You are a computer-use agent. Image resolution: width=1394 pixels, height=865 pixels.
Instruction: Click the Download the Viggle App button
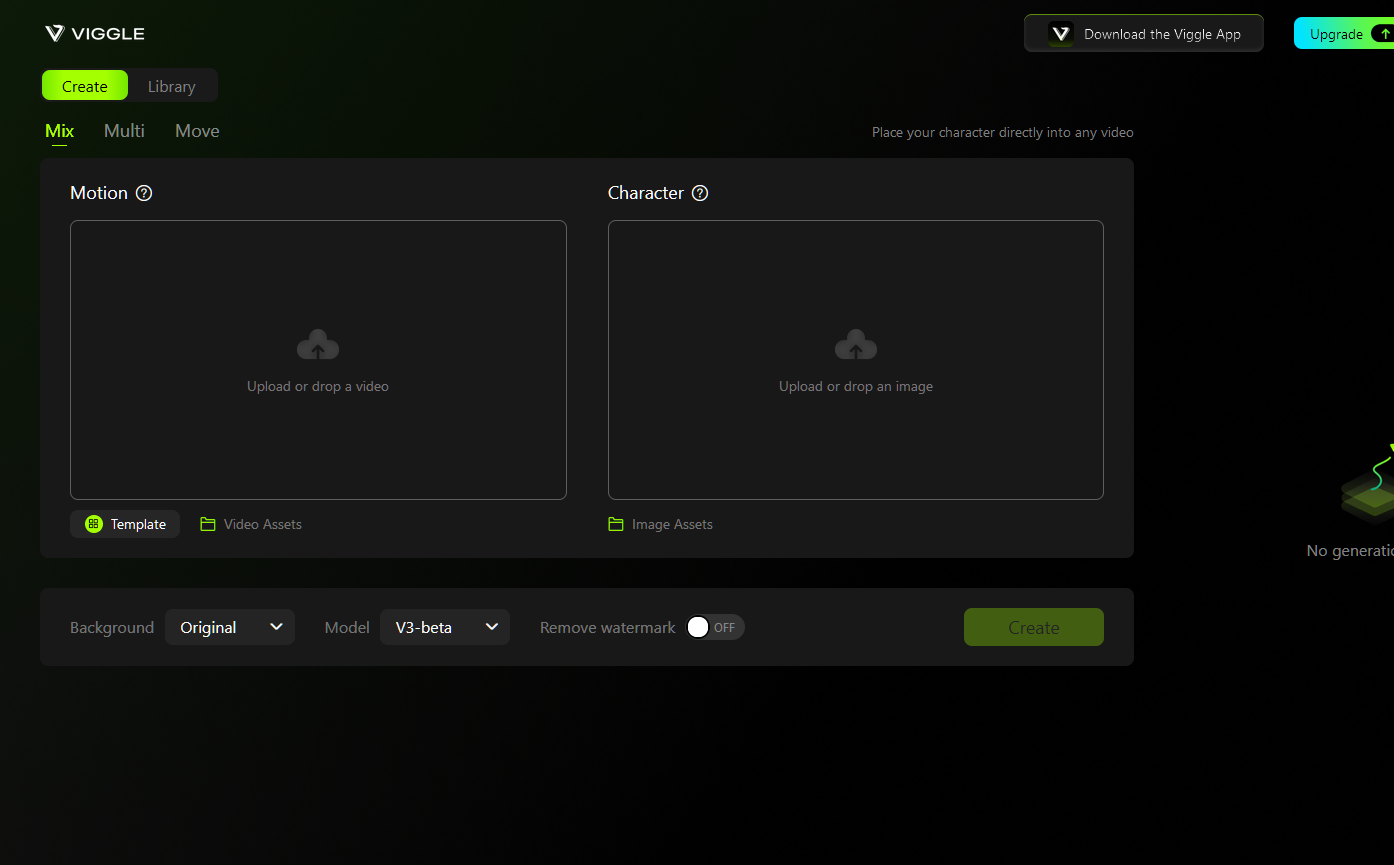pyautogui.click(x=1144, y=33)
